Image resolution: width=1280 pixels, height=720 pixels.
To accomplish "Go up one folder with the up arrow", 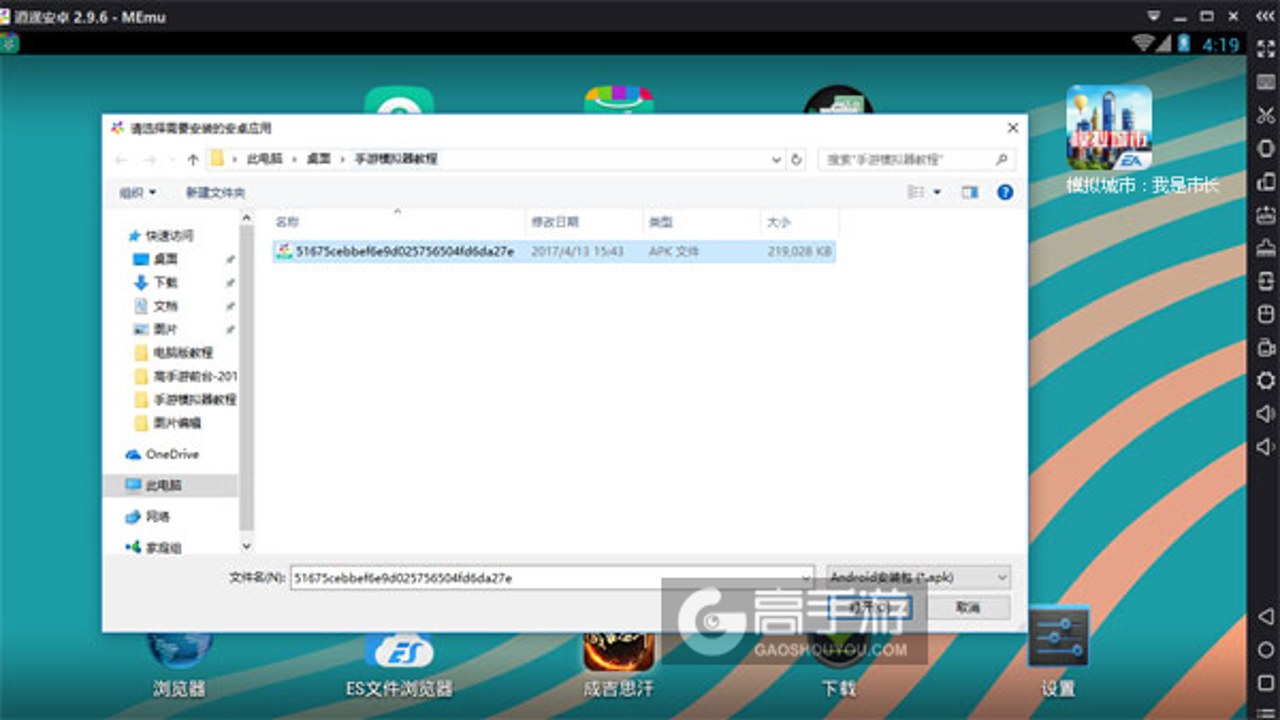I will (x=193, y=159).
